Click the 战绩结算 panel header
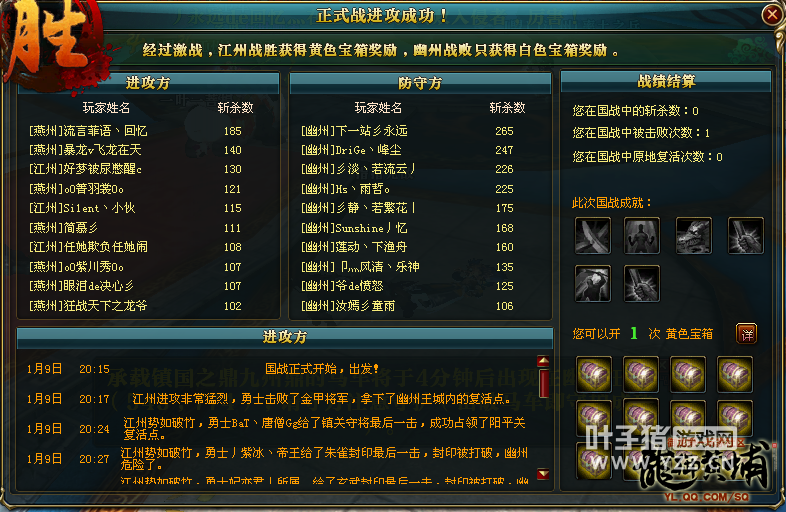This screenshot has height=512, width=786. (x=666, y=81)
